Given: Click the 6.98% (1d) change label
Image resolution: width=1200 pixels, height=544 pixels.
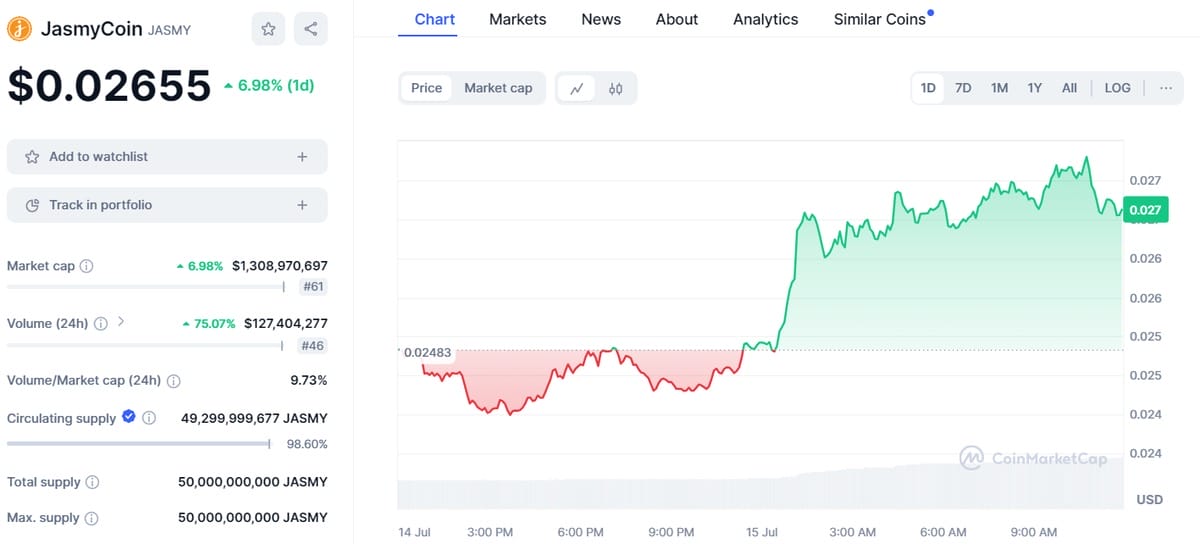Looking at the screenshot, I should (269, 86).
